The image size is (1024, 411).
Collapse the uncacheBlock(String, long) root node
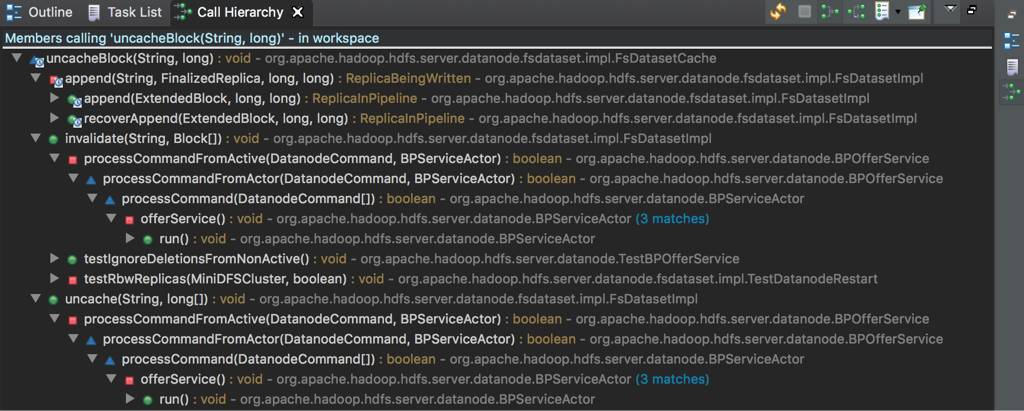17,59
